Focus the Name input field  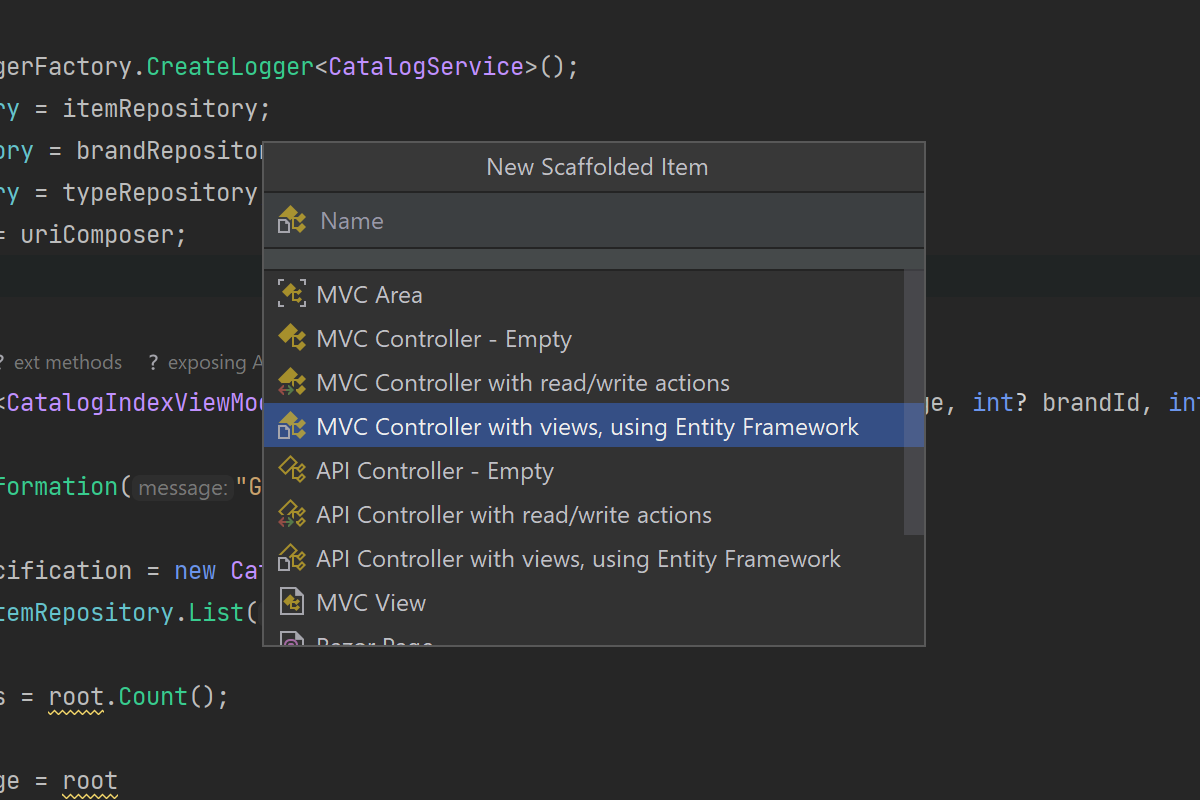[594, 220]
